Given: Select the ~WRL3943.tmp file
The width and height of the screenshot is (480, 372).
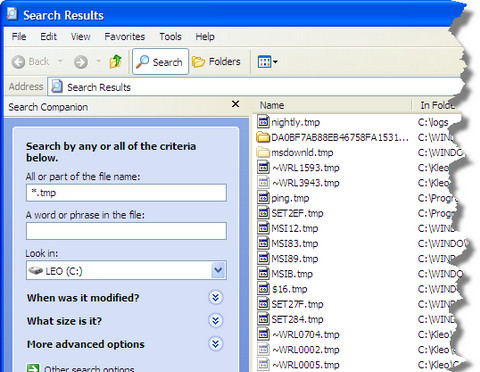Looking at the screenshot, I should click(298, 183).
